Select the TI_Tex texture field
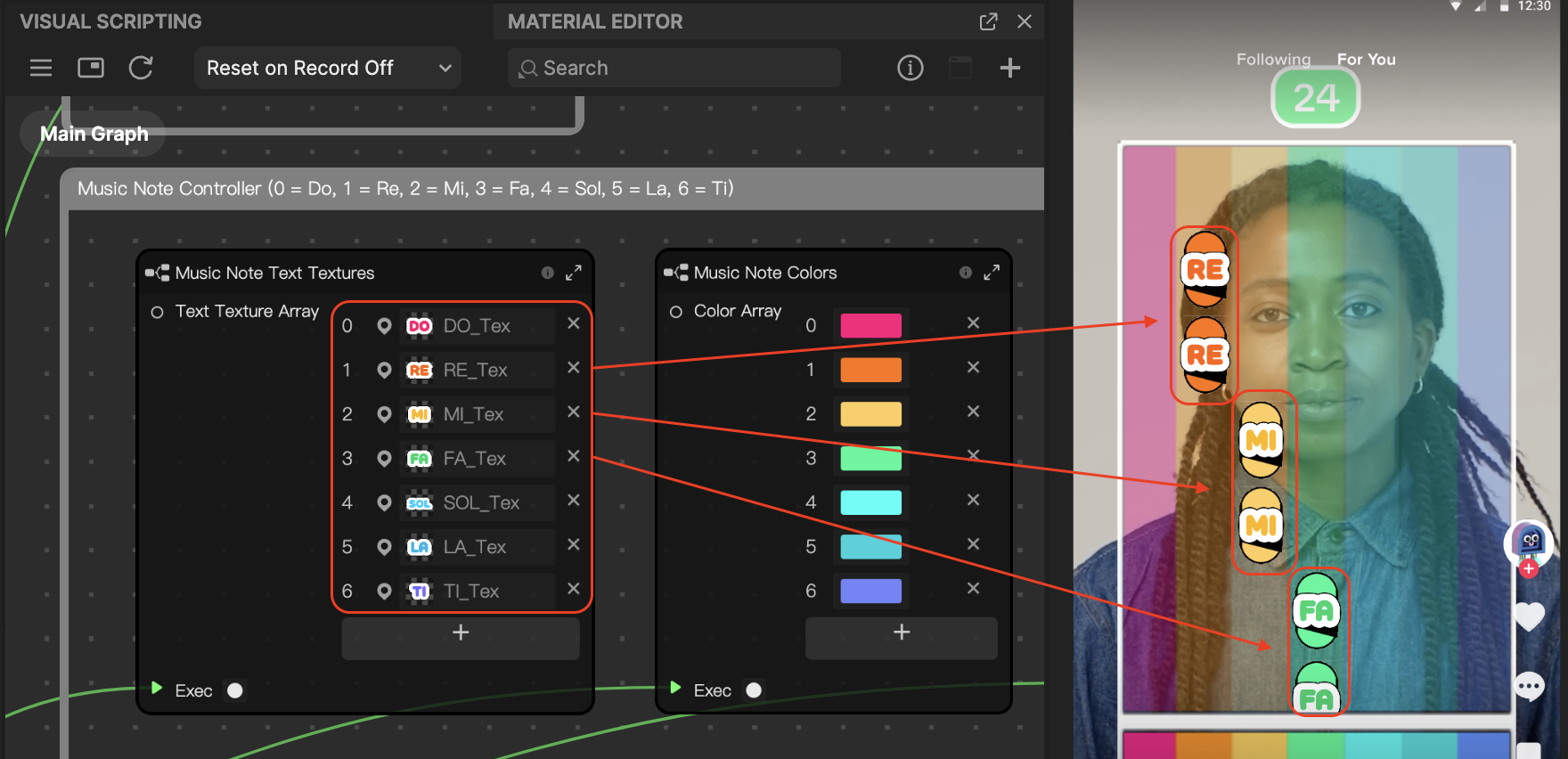 (477, 591)
